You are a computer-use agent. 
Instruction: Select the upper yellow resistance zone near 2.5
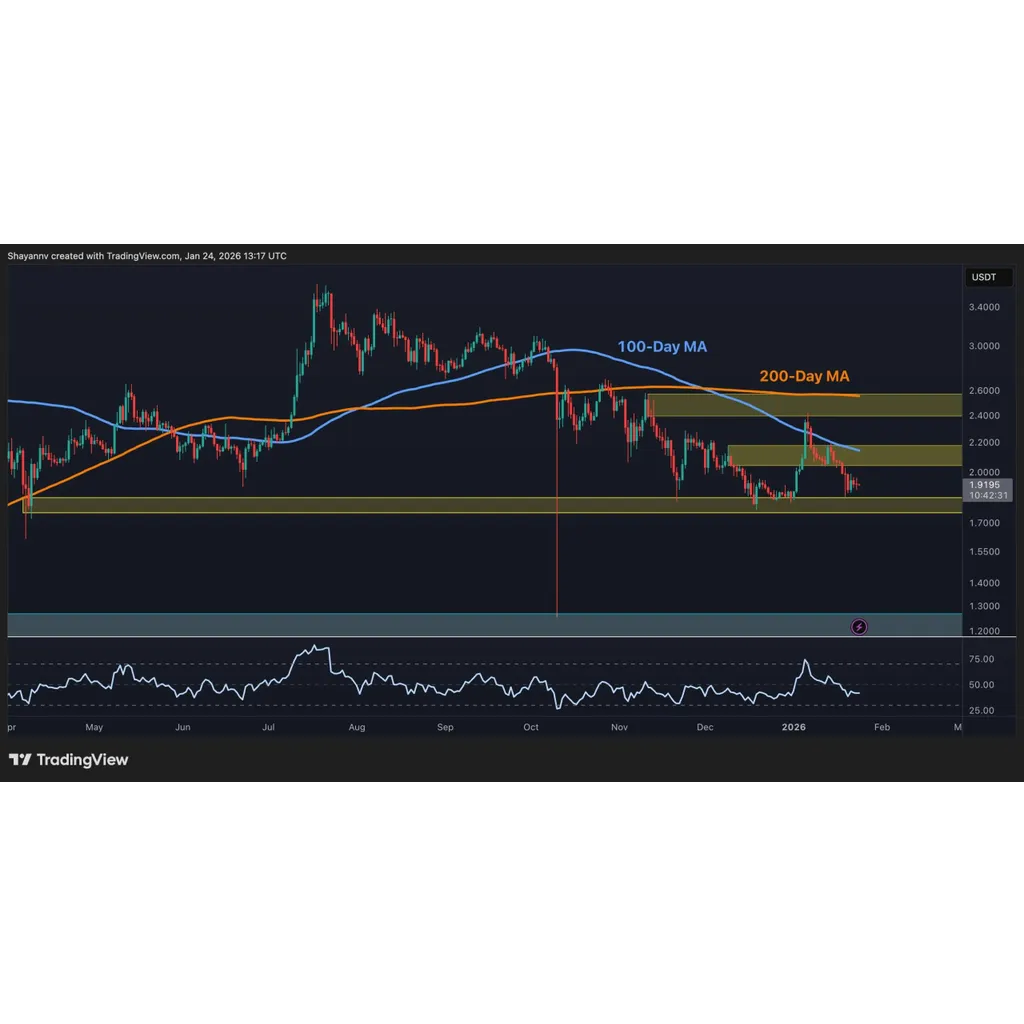tap(805, 405)
